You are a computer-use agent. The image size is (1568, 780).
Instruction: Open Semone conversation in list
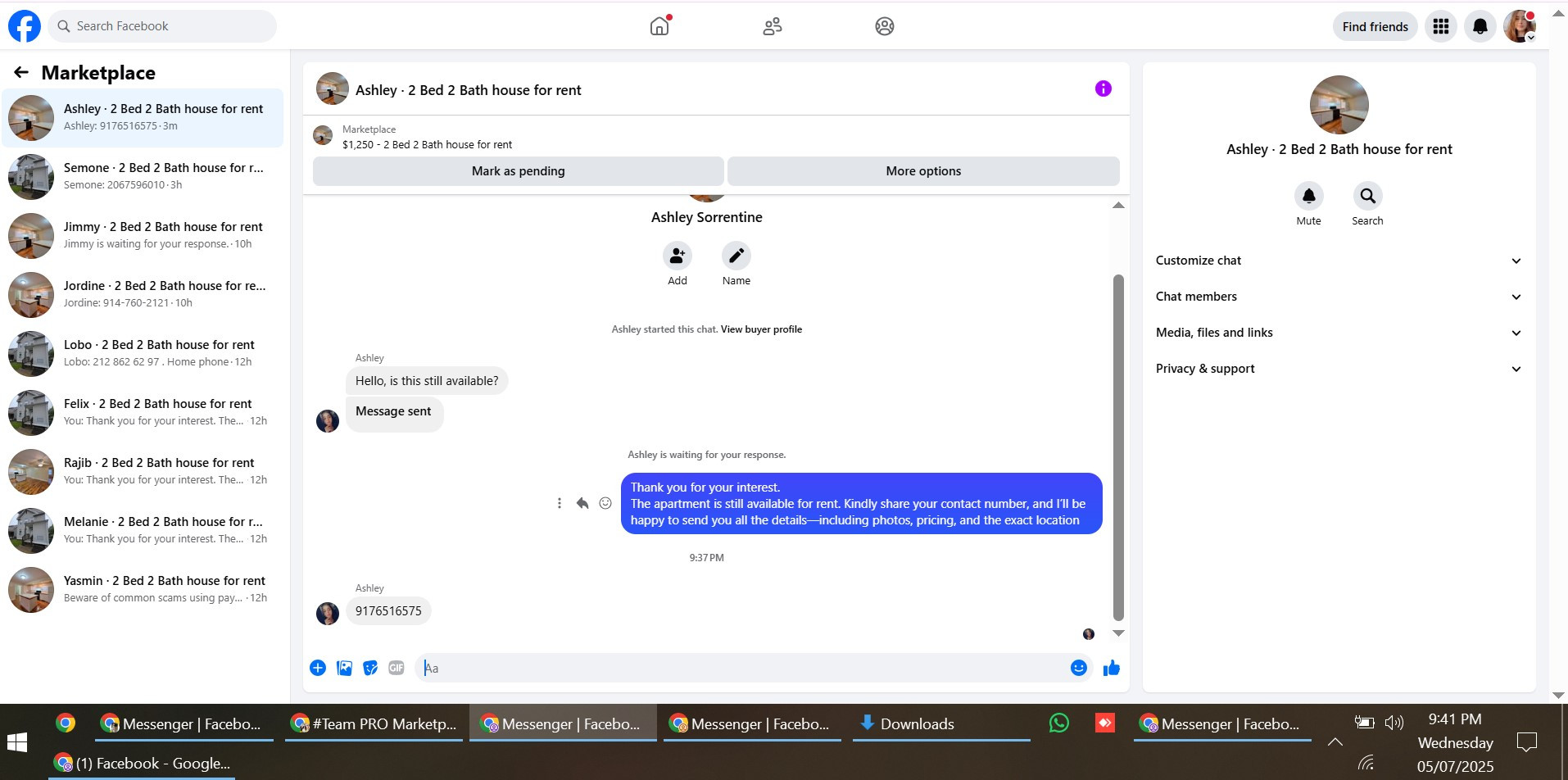[x=143, y=177]
